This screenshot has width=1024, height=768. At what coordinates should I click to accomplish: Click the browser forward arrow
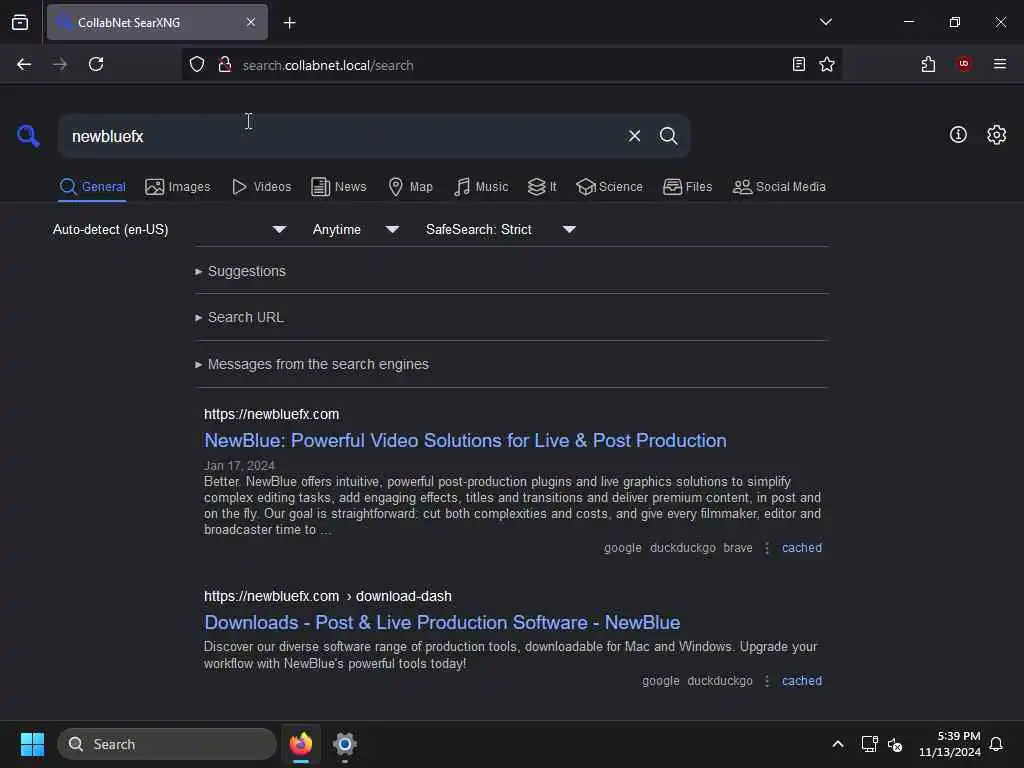[x=59, y=64]
